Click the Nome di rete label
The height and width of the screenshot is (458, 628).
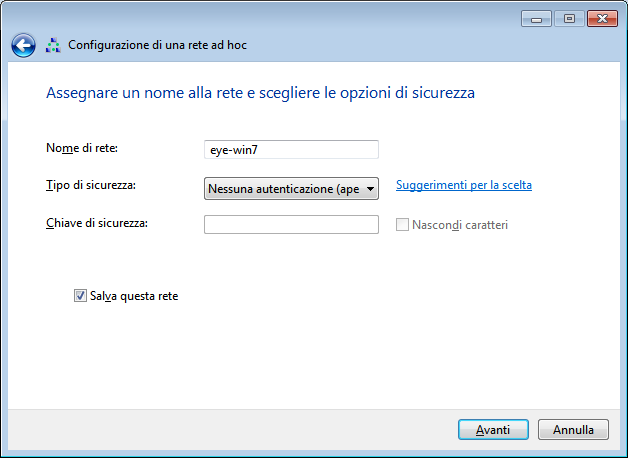tap(82, 148)
